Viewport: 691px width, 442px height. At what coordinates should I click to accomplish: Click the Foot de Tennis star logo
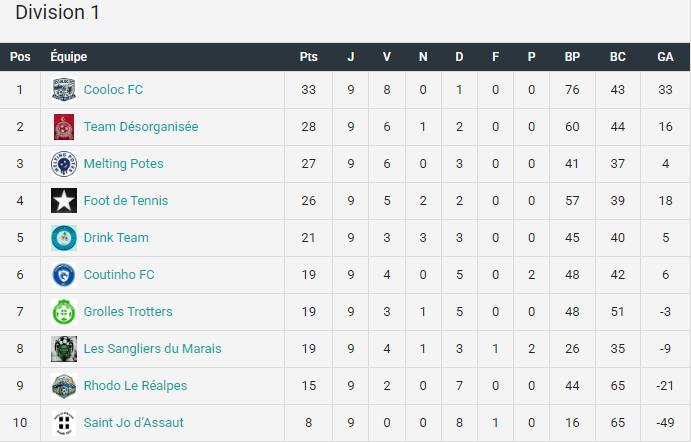(64, 201)
